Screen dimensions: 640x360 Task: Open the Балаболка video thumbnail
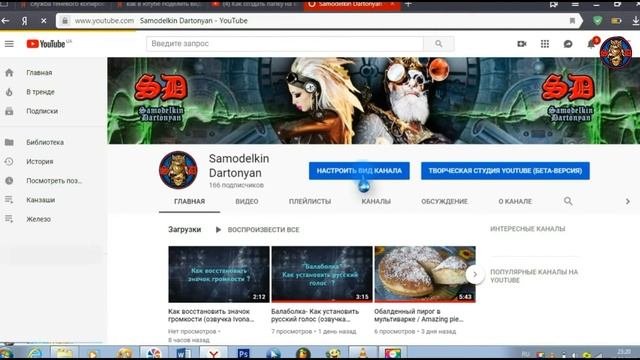pyautogui.click(x=322, y=274)
